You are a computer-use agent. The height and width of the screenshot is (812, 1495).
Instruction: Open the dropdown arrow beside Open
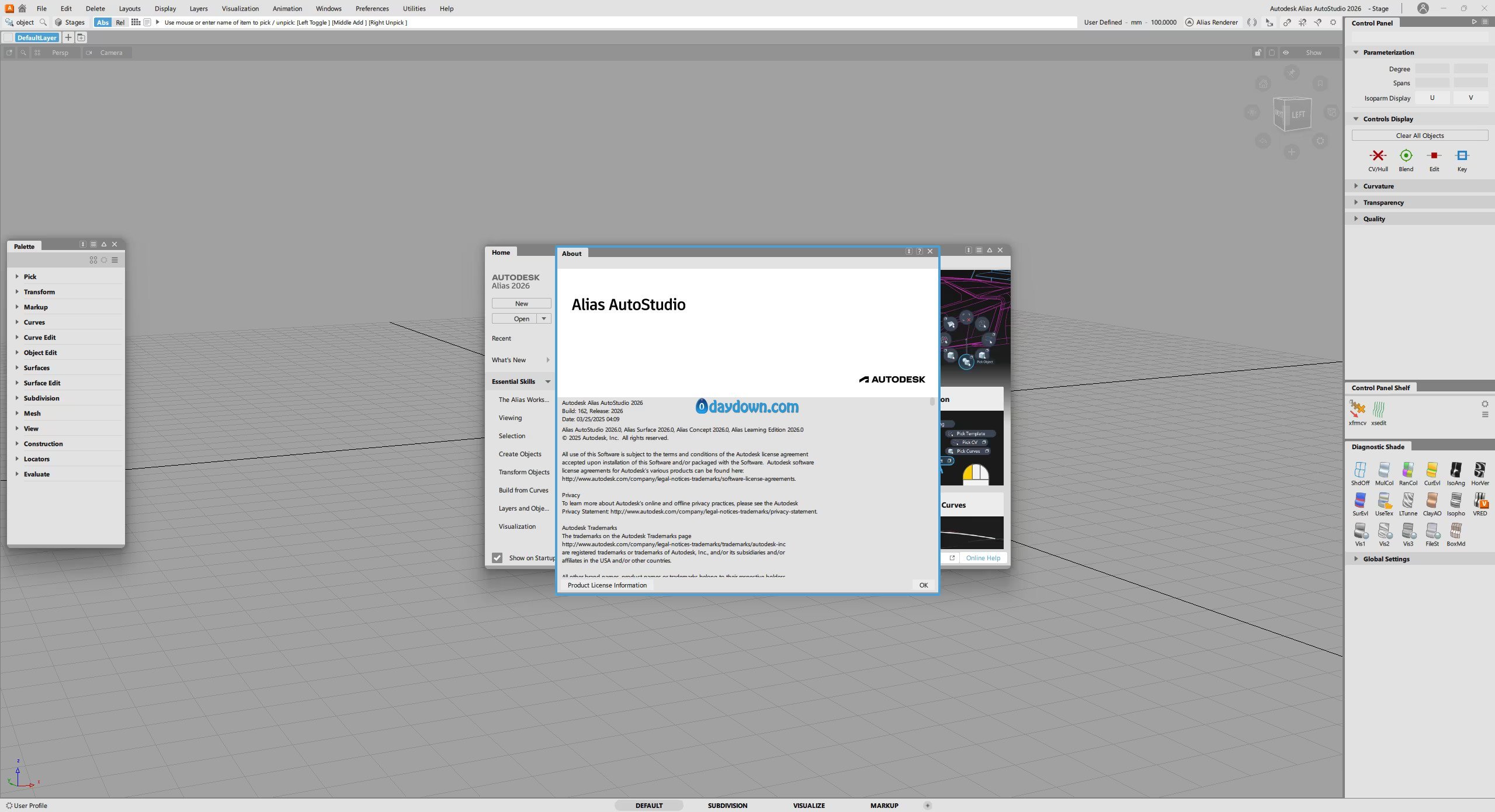(544, 318)
